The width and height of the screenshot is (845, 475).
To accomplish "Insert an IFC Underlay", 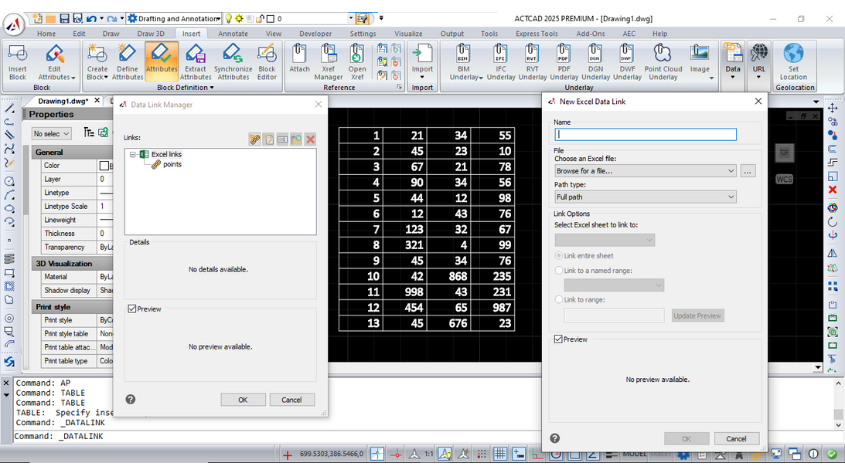I will tap(501, 62).
